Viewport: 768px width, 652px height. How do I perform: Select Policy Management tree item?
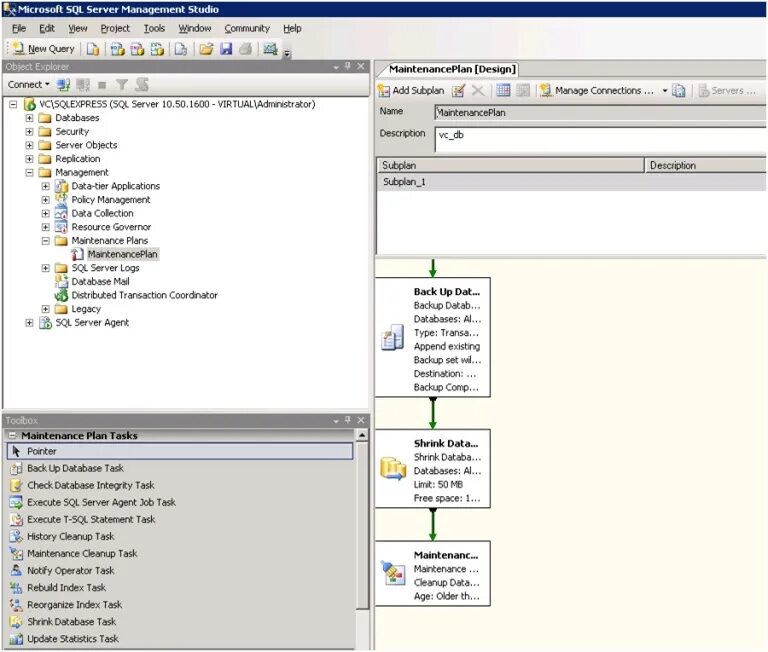[111, 200]
